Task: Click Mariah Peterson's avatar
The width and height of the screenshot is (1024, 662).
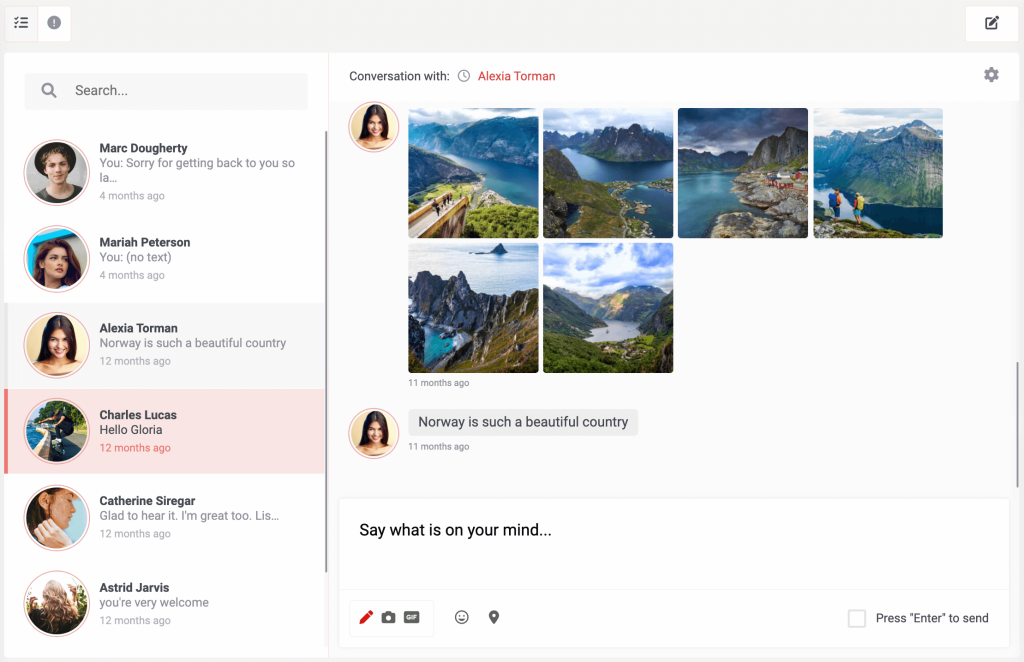Action: click(57, 259)
